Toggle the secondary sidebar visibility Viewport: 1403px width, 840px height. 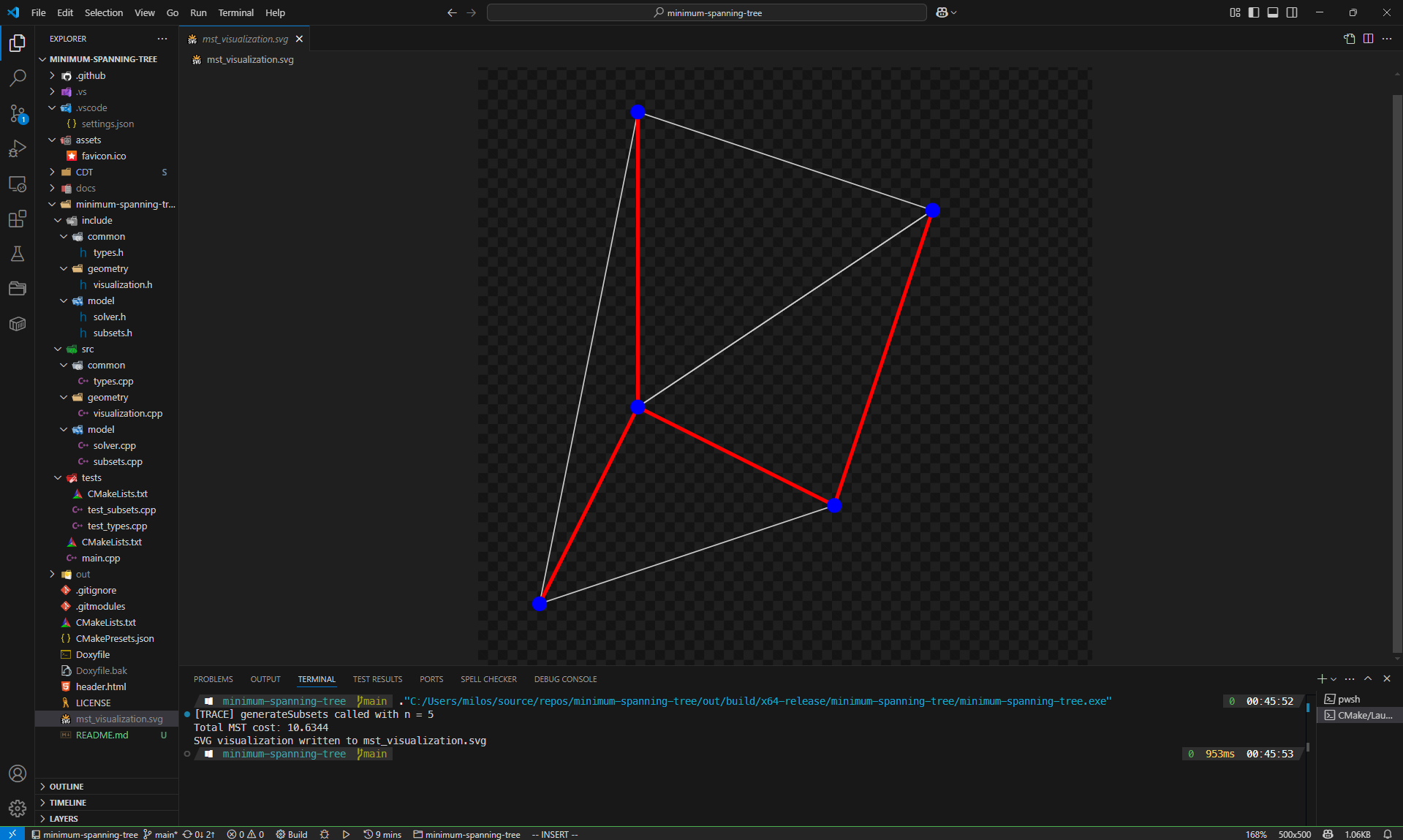[1292, 12]
